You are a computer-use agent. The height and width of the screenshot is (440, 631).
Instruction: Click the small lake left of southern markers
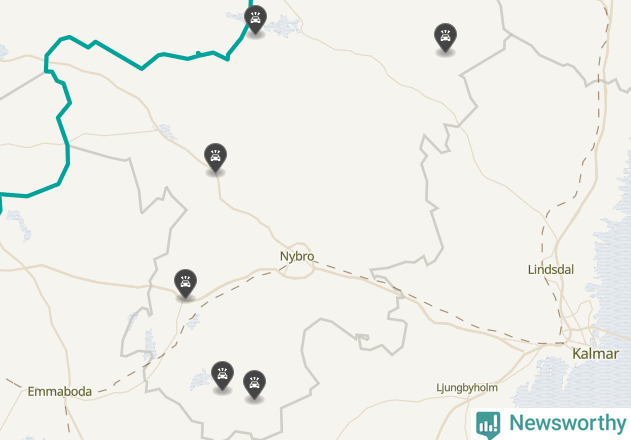click(200, 380)
